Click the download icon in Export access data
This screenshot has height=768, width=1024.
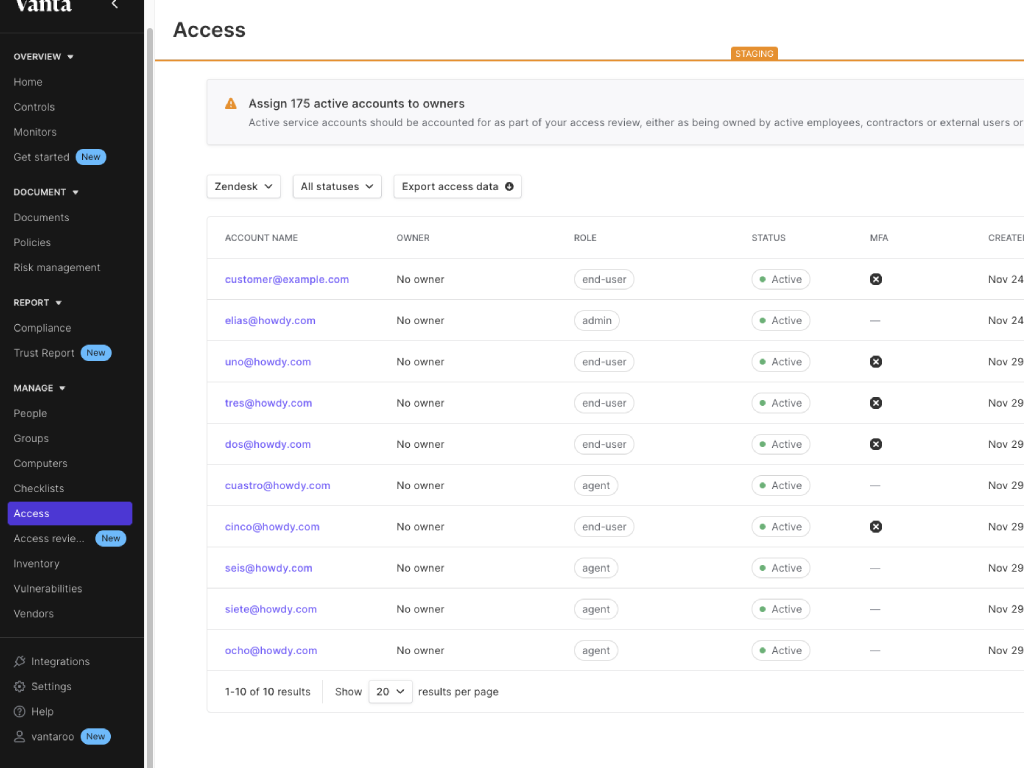(x=509, y=187)
